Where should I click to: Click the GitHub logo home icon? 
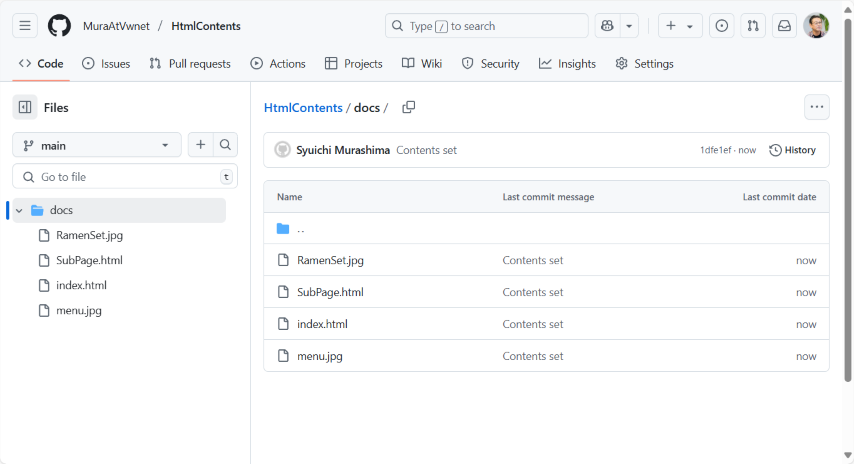(x=59, y=26)
